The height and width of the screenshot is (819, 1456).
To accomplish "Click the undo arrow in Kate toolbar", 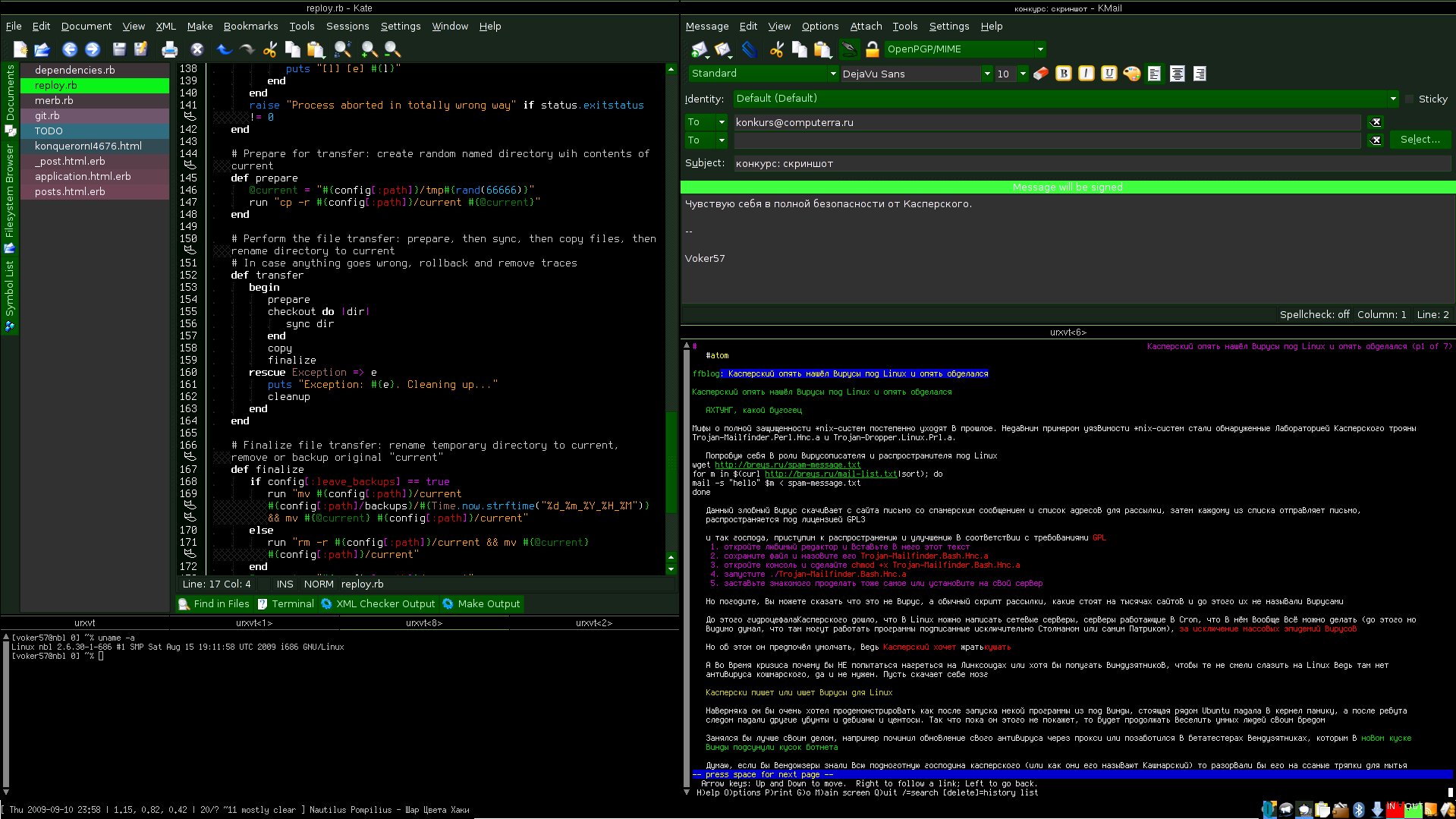I will [224, 50].
